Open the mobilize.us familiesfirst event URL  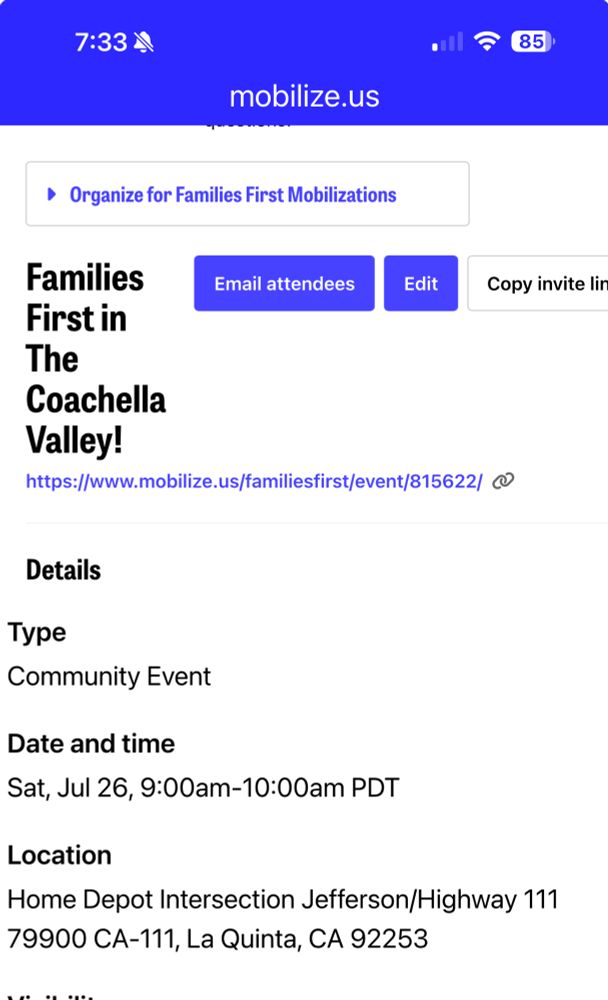point(254,481)
